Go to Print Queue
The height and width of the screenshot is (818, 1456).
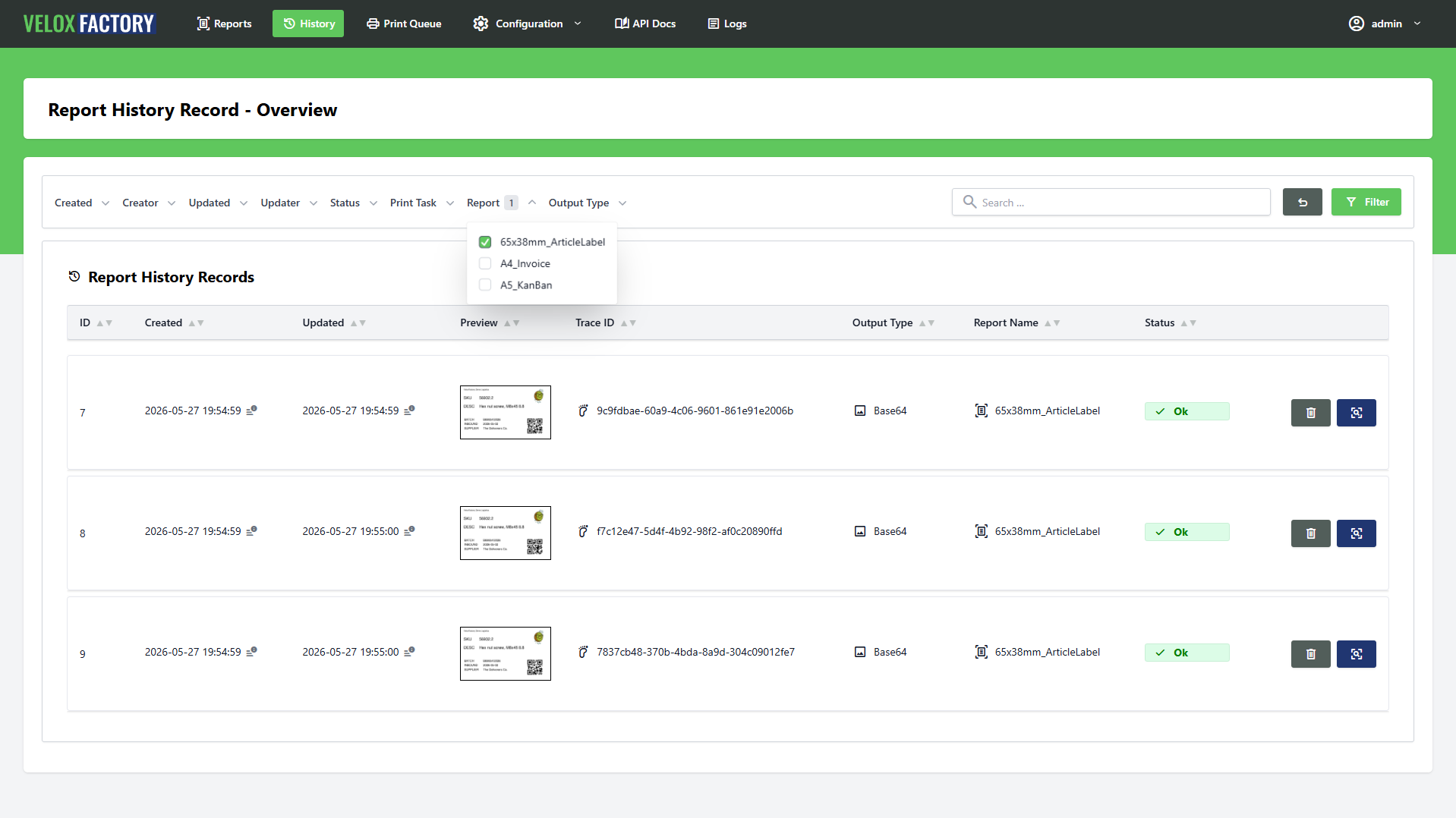(404, 24)
